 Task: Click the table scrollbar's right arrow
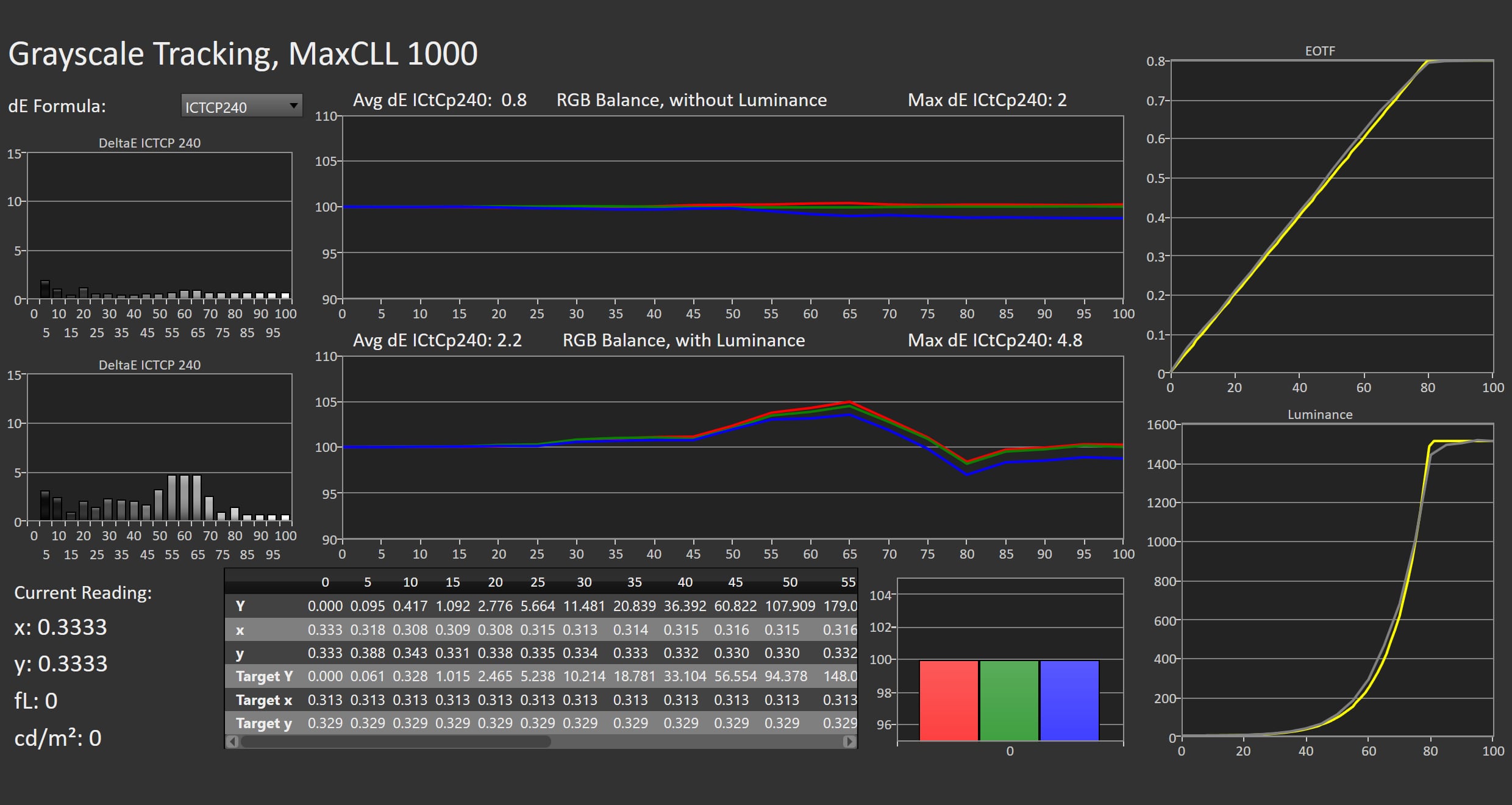click(x=849, y=742)
